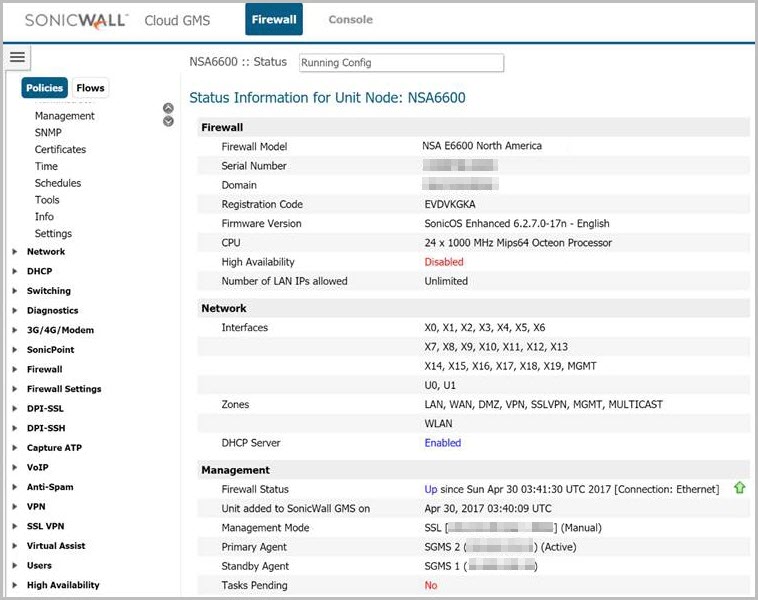Click the Running Config field

click(401, 62)
